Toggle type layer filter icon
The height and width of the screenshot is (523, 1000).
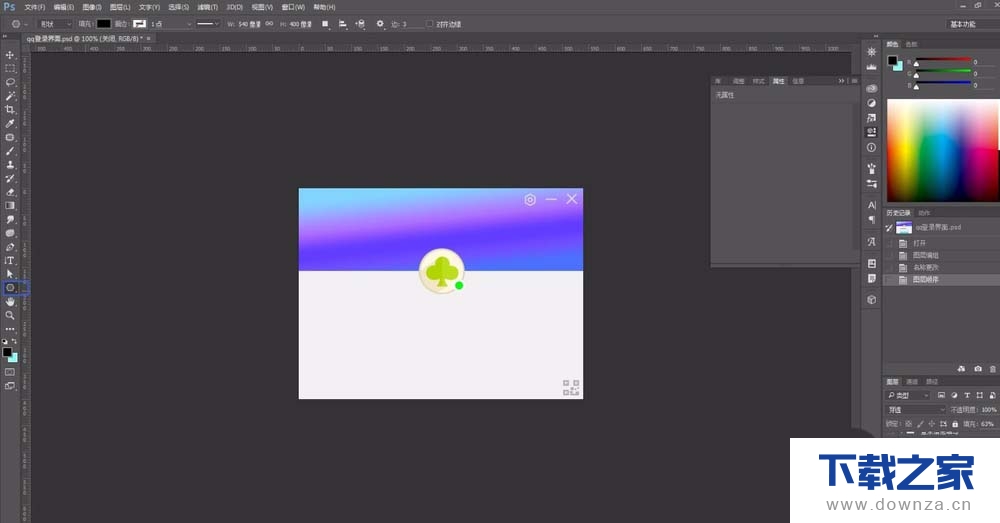click(x=967, y=395)
